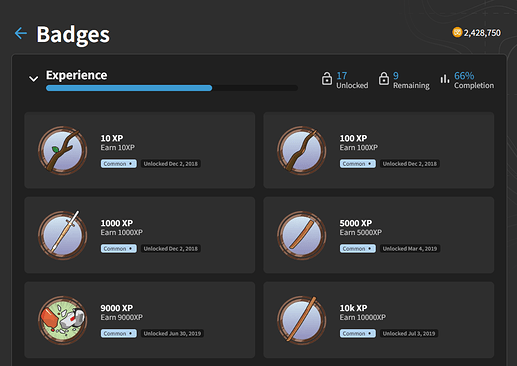Click the 1000 XP sword badge icon

[62, 235]
